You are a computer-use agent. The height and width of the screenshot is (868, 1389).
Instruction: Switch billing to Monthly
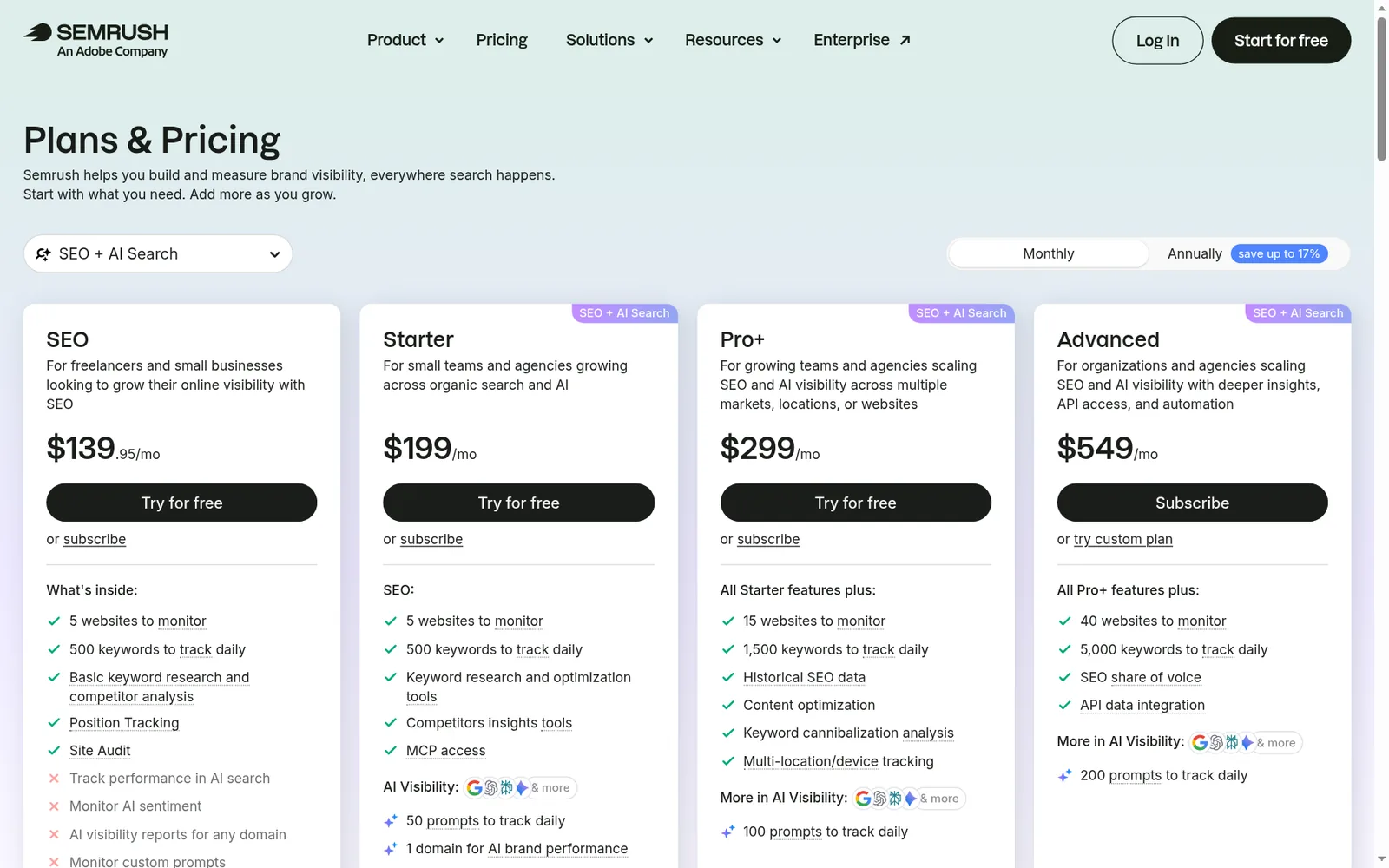click(x=1049, y=253)
